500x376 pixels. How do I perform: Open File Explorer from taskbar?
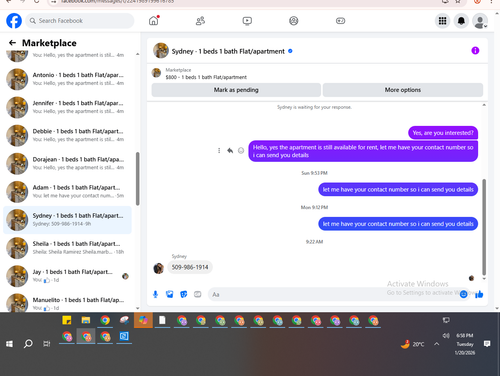86,321
